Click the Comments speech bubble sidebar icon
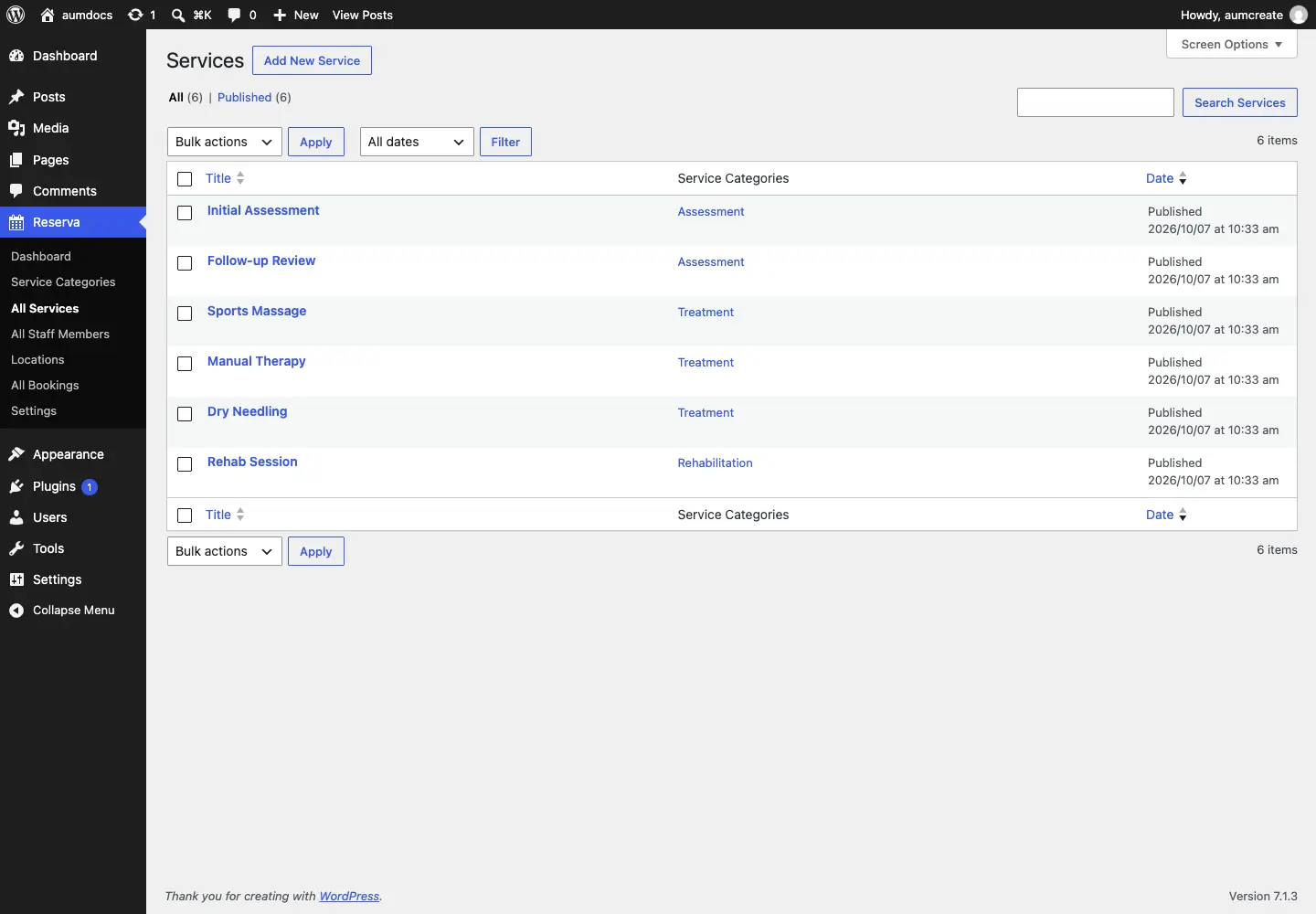 pyautogui.click(x=16, y=191)
